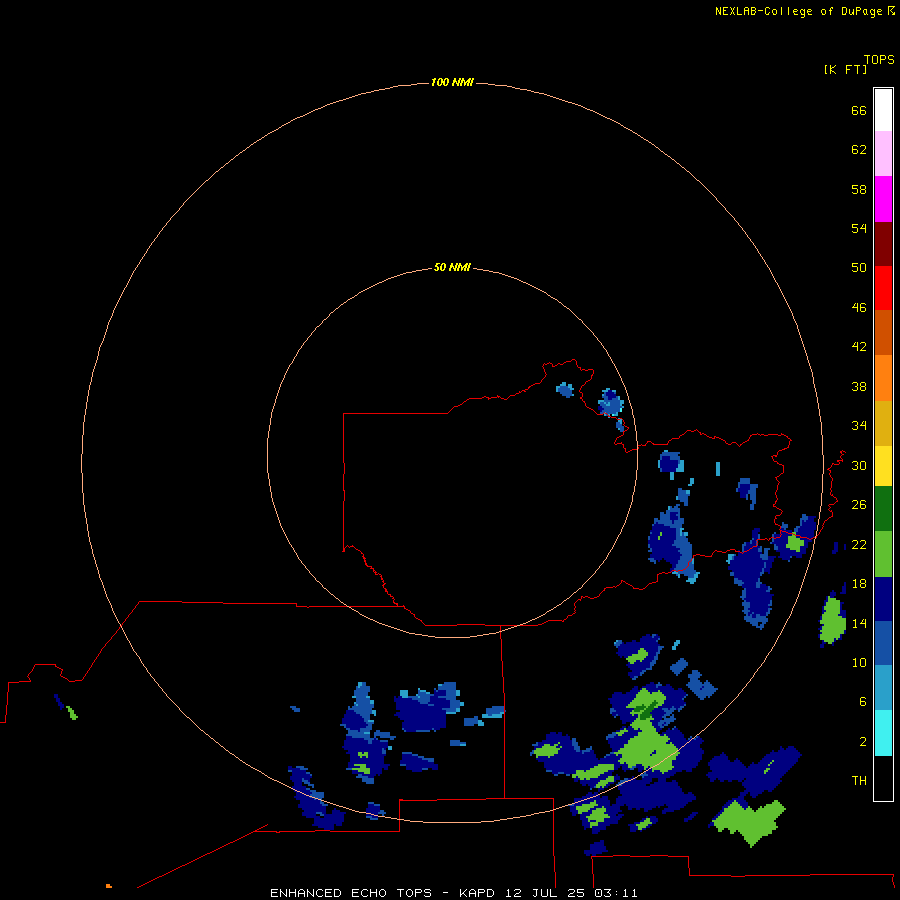Click the TH threshold label
The width and height of the screenshot is (900, 900).
(x=859, y=781)
